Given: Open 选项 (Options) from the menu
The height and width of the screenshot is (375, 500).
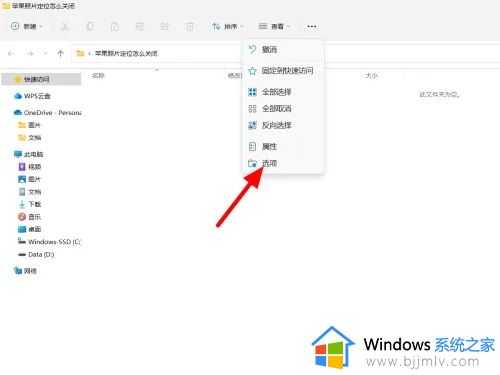Looking at the screenshot, I should click(x=283, y=163).
